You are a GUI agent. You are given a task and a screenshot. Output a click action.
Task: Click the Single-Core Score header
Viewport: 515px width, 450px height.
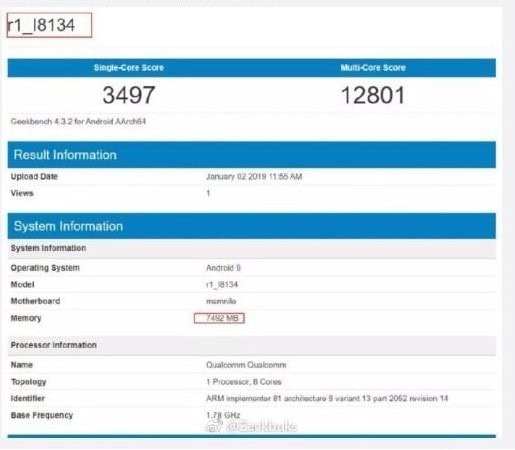pos(129,68)
